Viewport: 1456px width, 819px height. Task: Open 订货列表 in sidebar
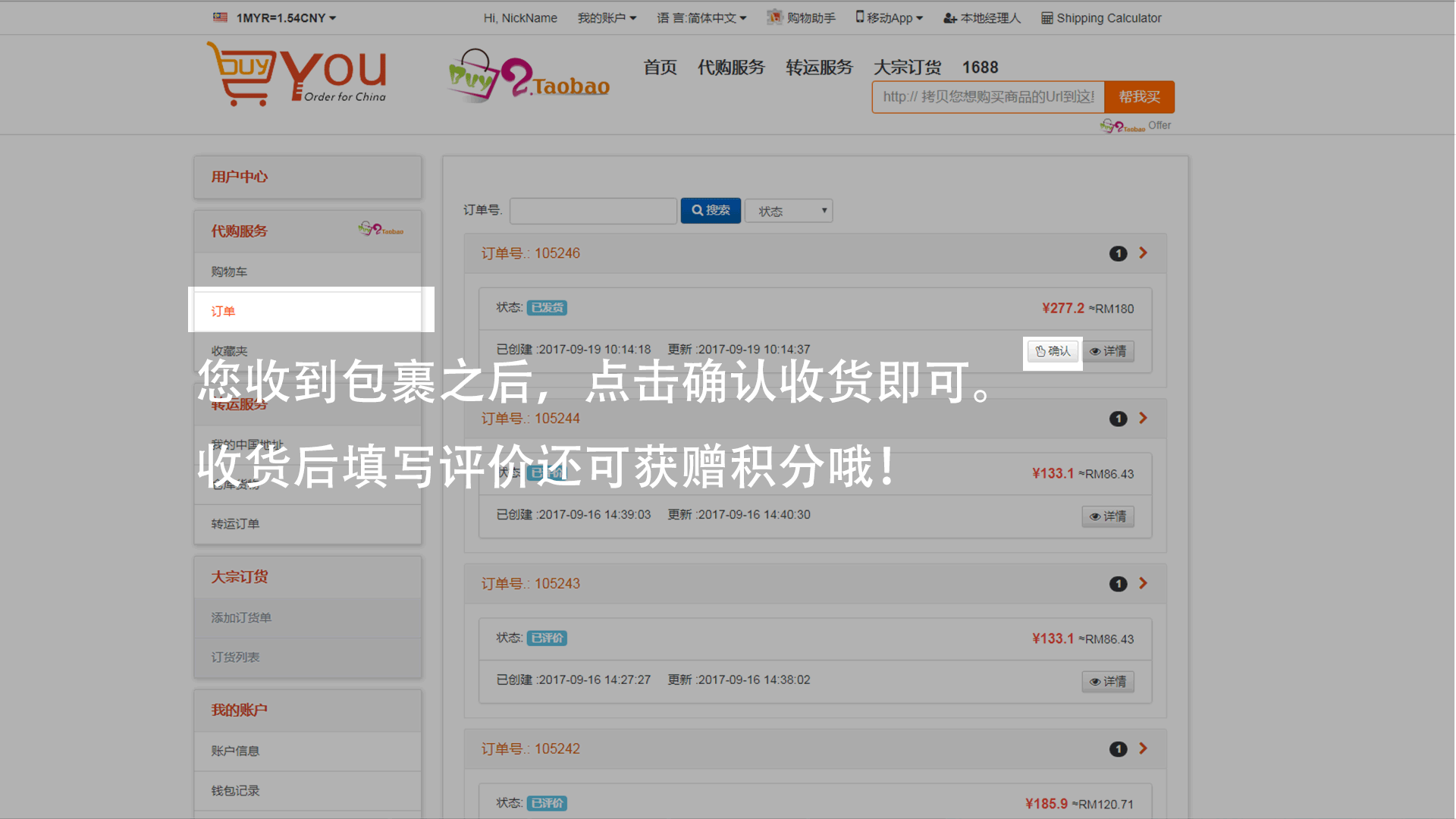[307, 657]
